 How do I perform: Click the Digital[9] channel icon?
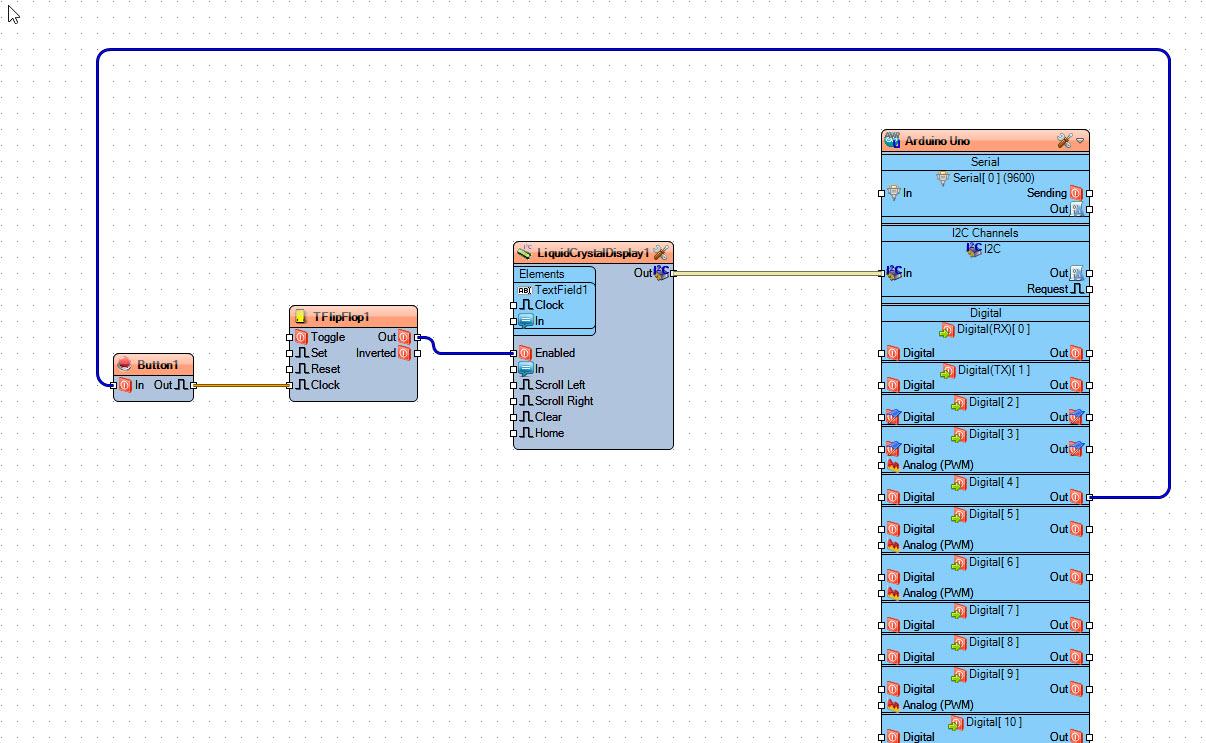point(960,675)
